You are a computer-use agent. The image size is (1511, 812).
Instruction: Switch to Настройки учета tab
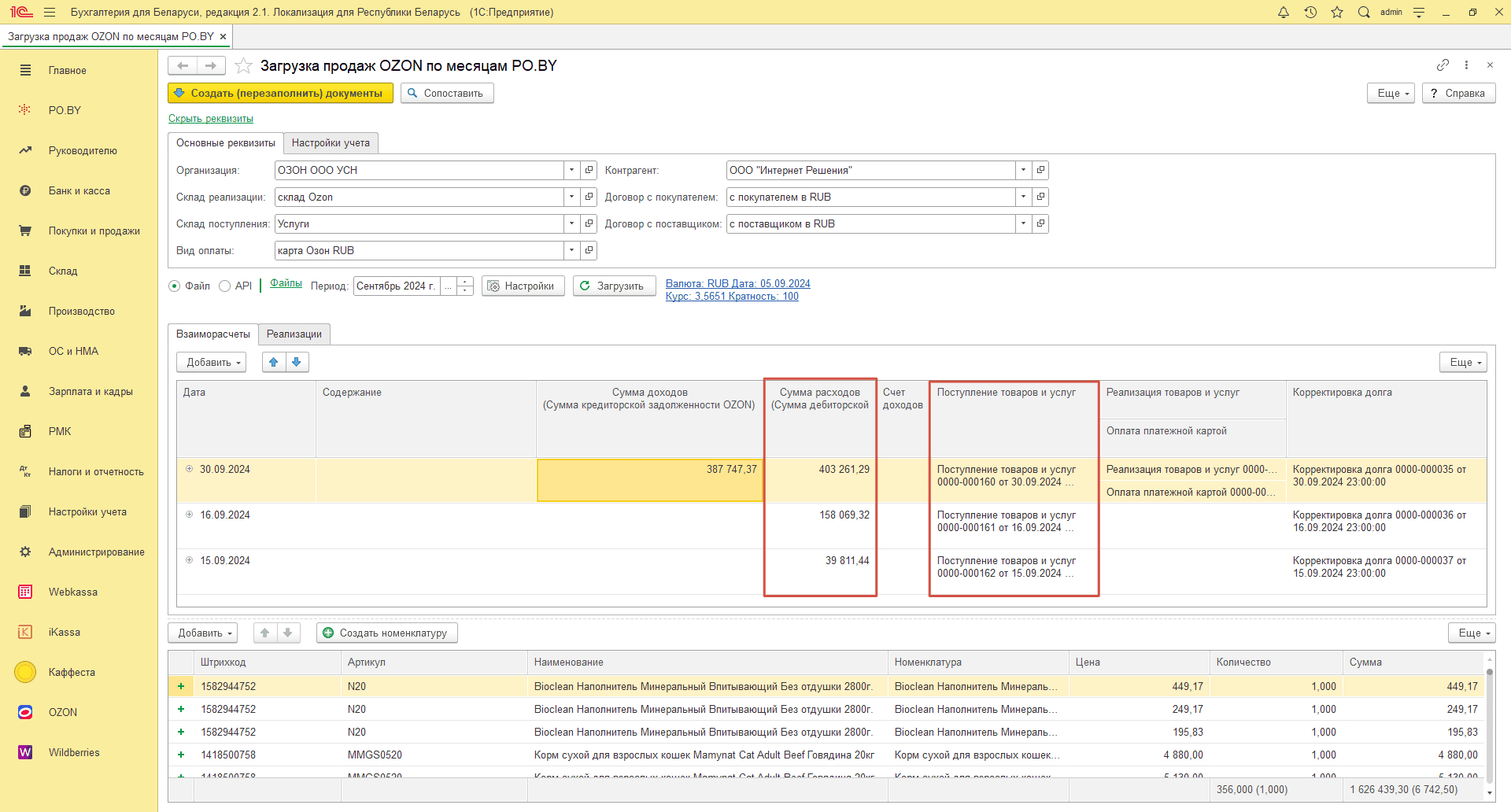click(331, 142)
